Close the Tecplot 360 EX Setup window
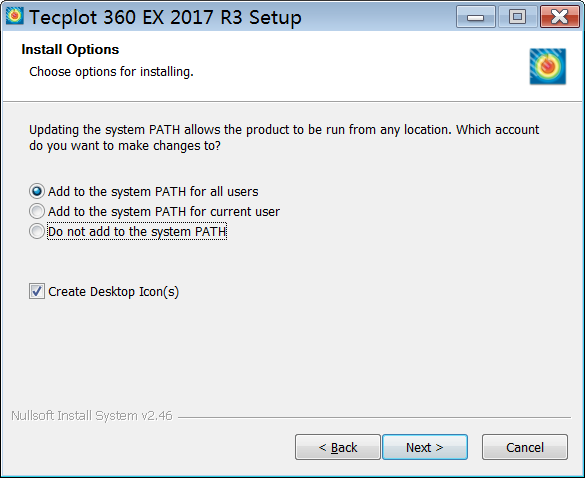585x478 pixels. coord(560,17)
